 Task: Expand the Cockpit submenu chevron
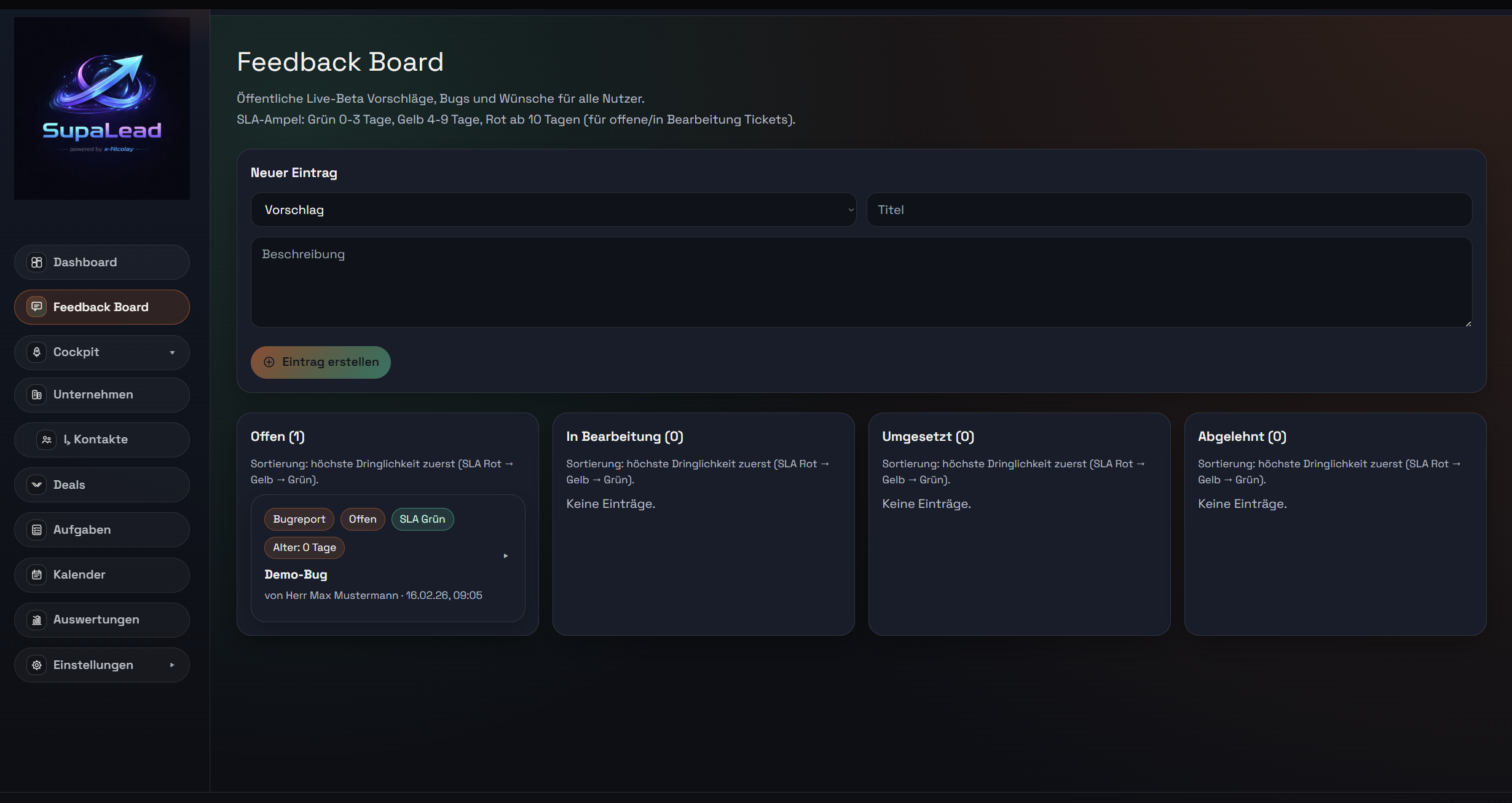171,352
